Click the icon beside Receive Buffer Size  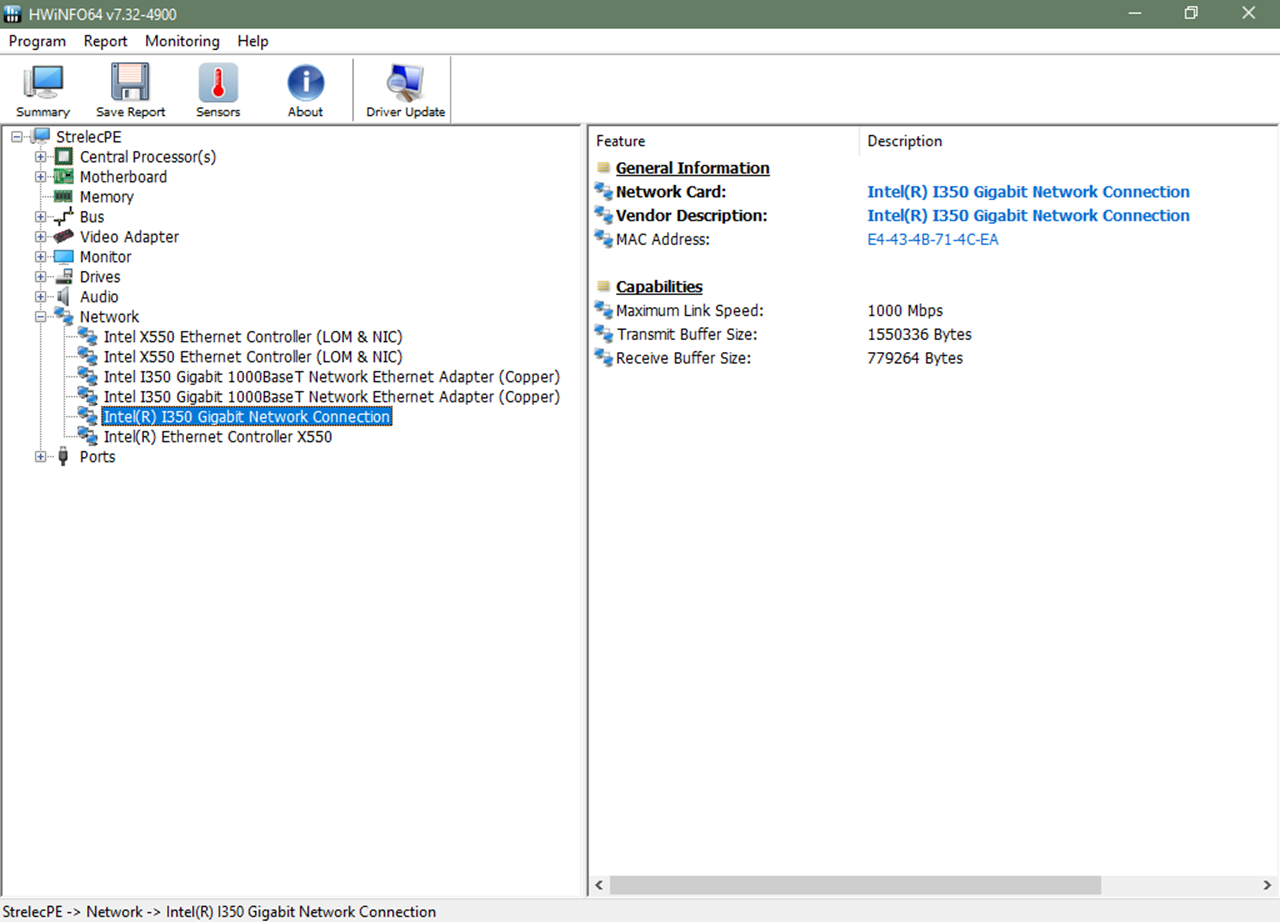[x=603, y=358]
